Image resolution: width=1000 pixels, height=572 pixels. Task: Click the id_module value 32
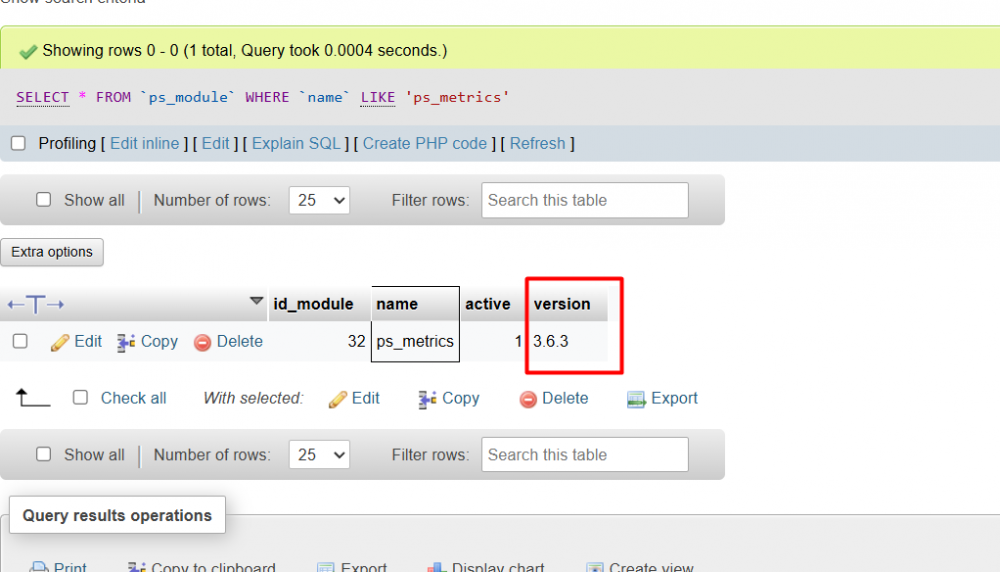click(x=357, y=341)
